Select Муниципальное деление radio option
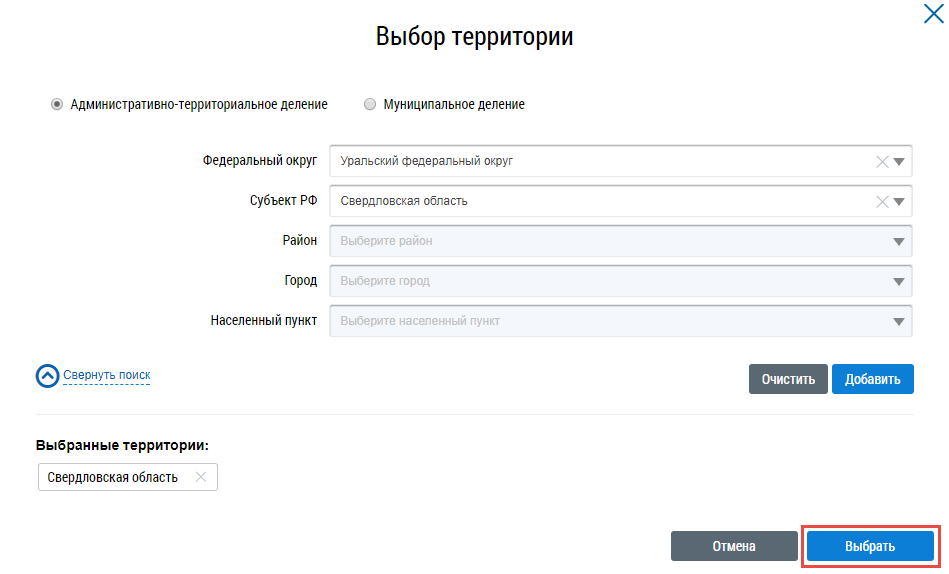Viewport: 949px width, 574px height. pos(370,104)
